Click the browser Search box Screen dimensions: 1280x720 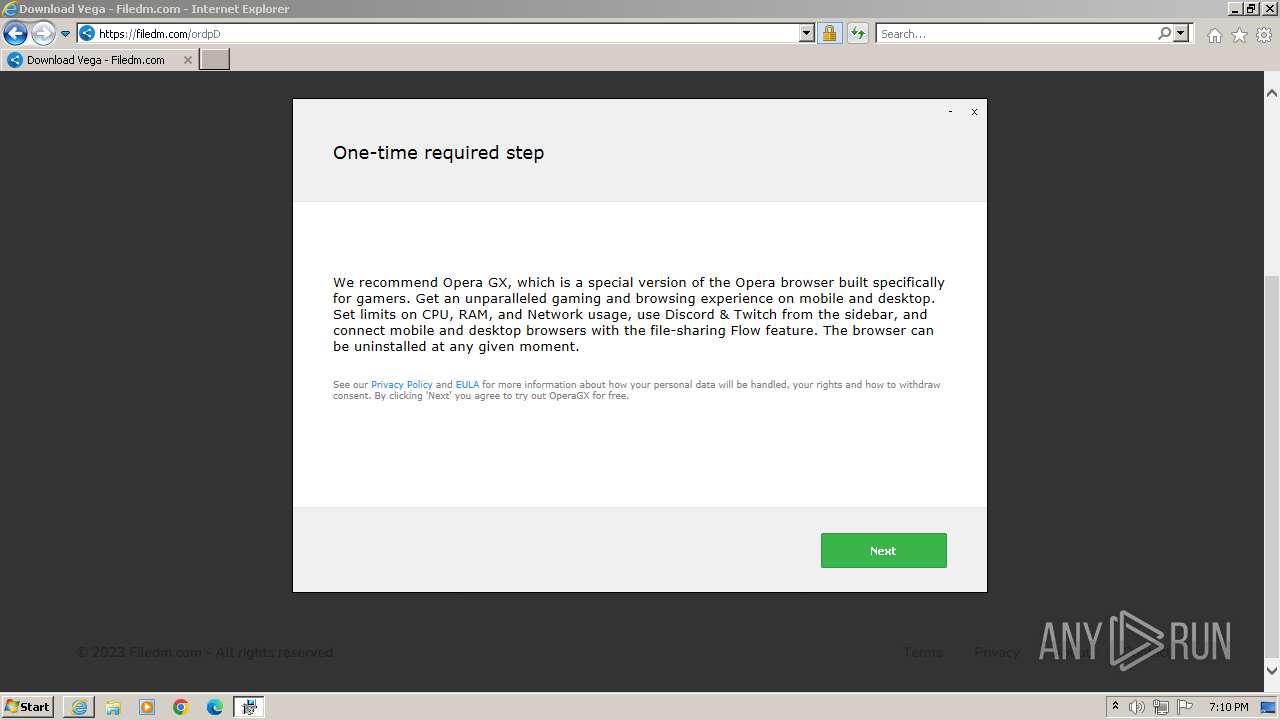pos(1015,34)
